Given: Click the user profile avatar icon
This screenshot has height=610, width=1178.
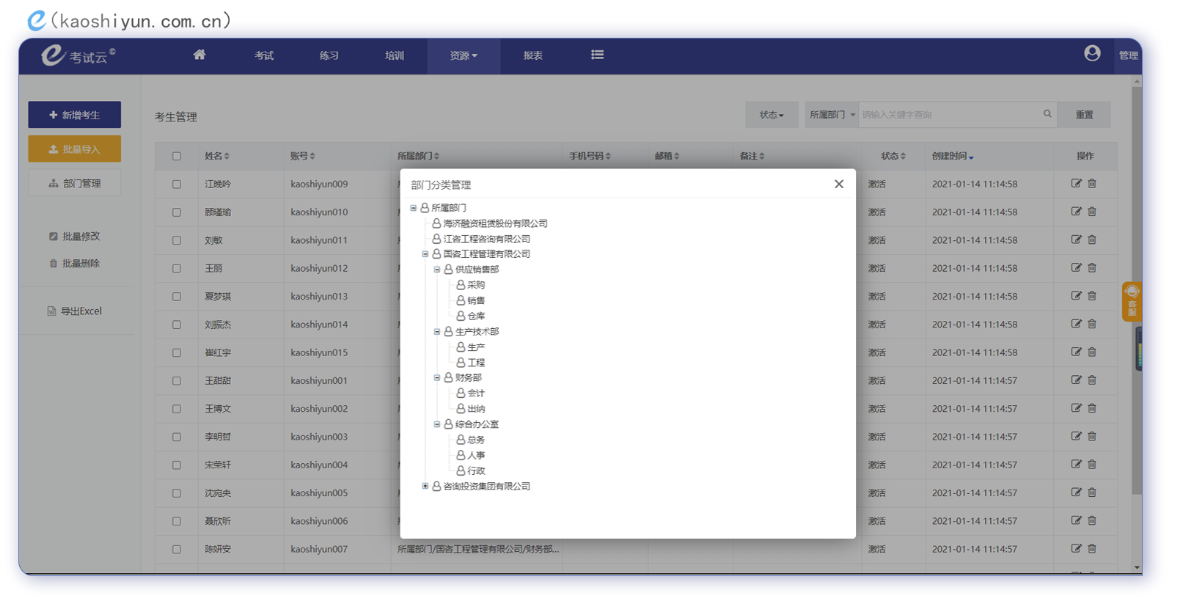Looking at the screenshot, I should pyautogui.click(x=1092, y=54).
